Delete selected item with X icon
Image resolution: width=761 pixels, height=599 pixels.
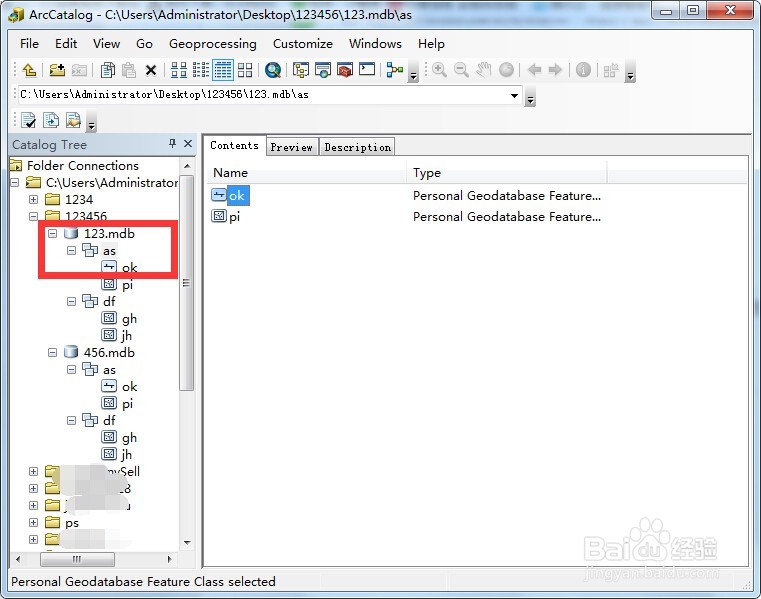pyautogui.click(x=151, y=70)
